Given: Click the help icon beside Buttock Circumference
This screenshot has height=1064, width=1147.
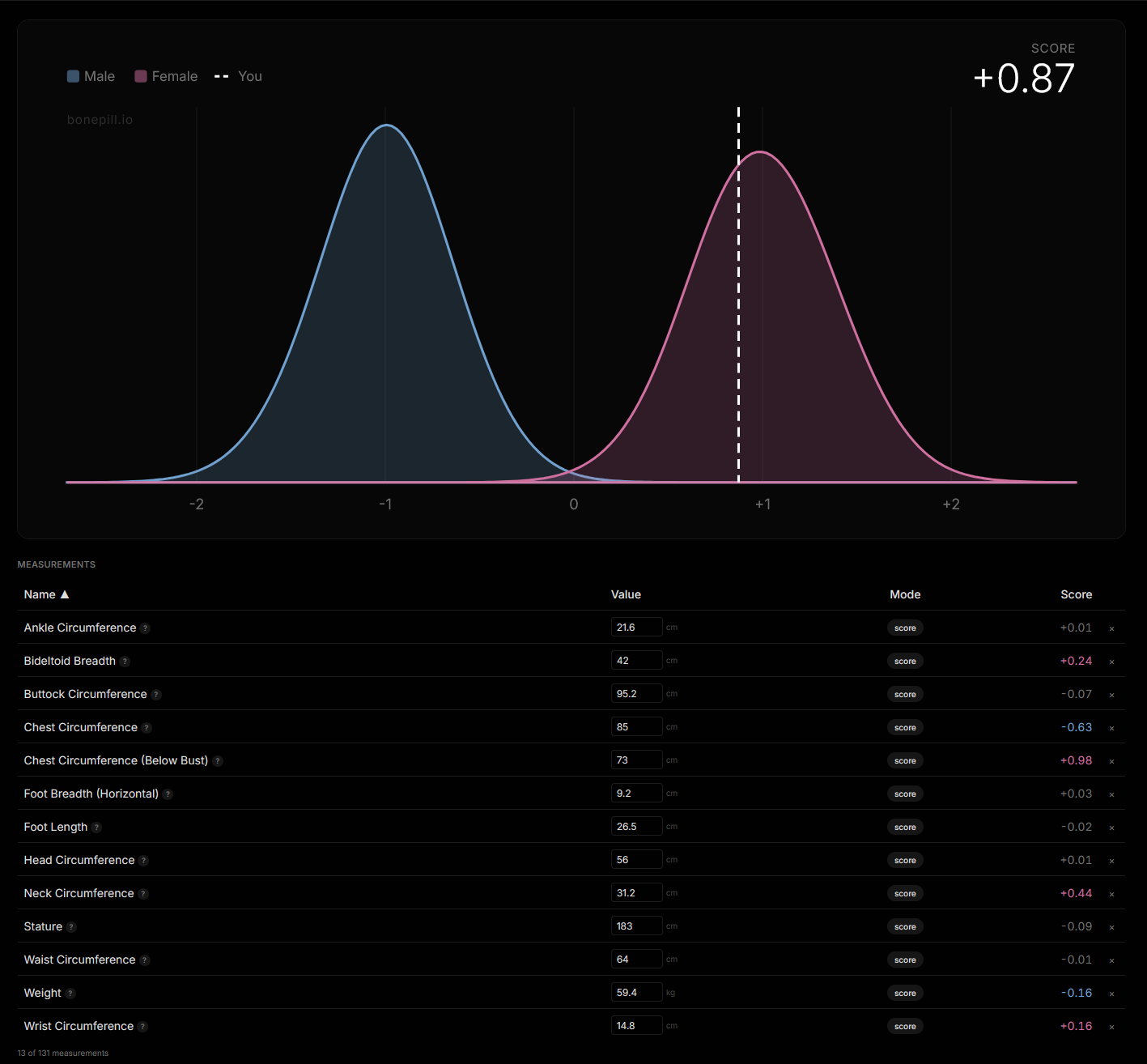Looking at the screenshot, I should pos(156,695).
